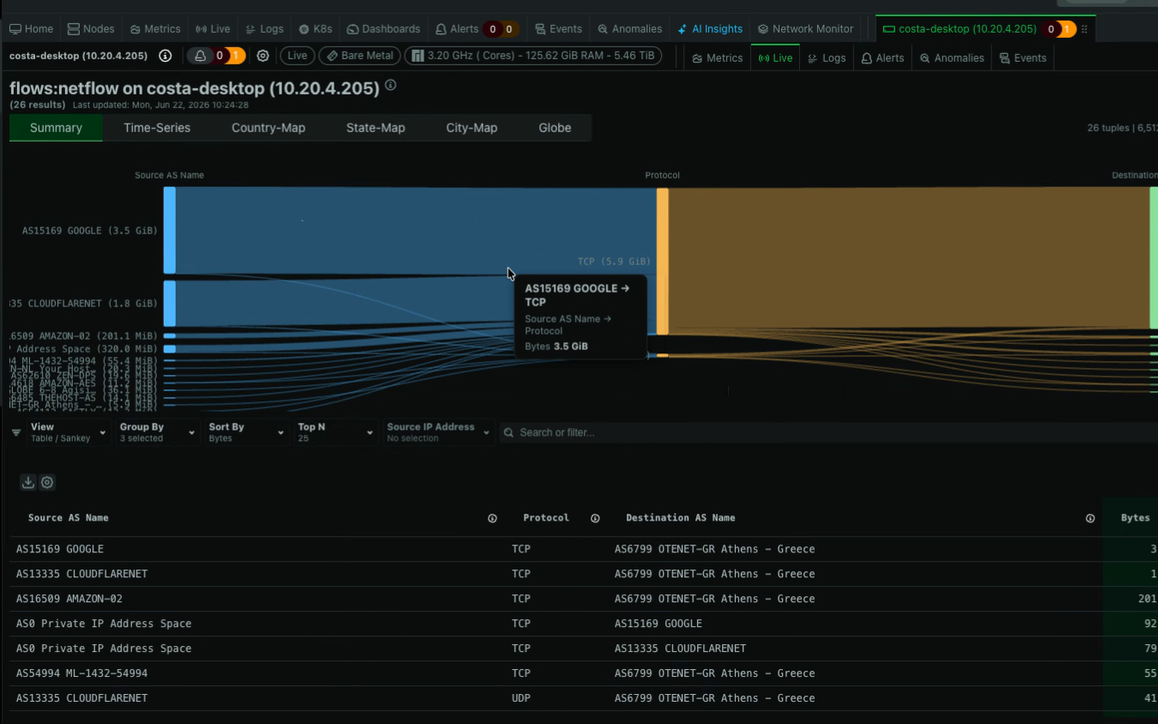This screenshot has height=724, width=1158.
Task: Select the node-level Live sub-tab
Action: pos(775,58)
